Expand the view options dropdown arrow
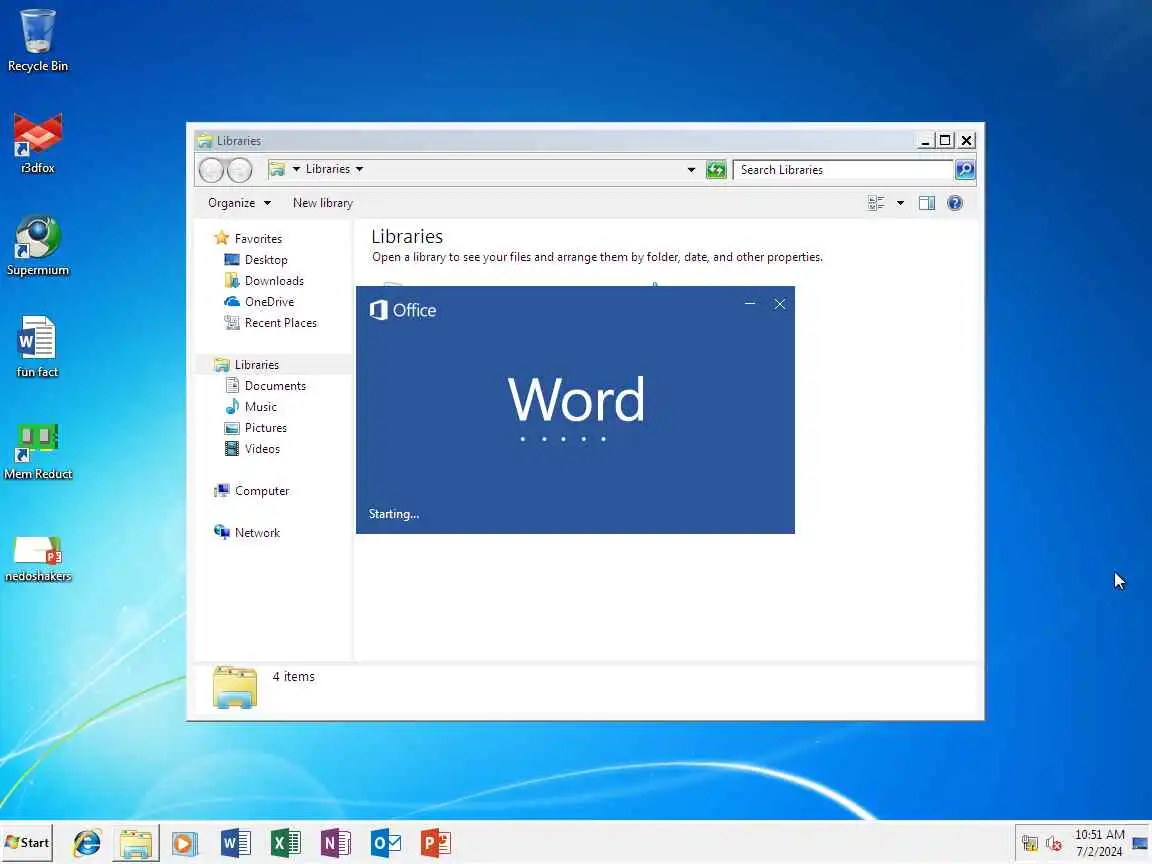1152x864 pixels. coord(900,203)
